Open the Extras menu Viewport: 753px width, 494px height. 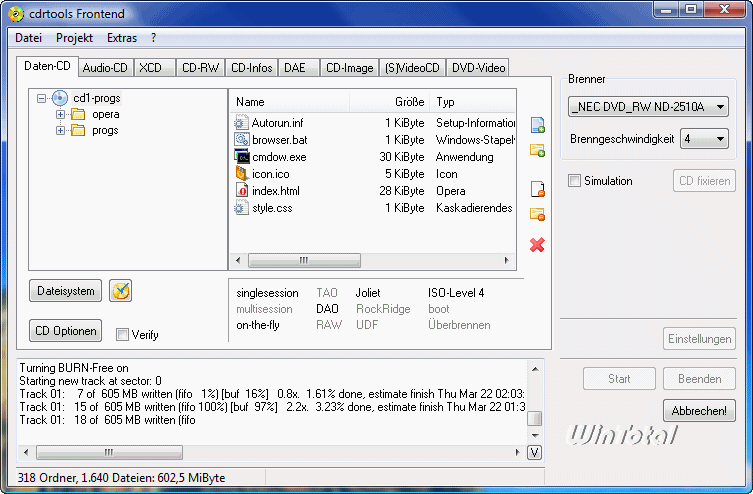click(x=122, y=38)
